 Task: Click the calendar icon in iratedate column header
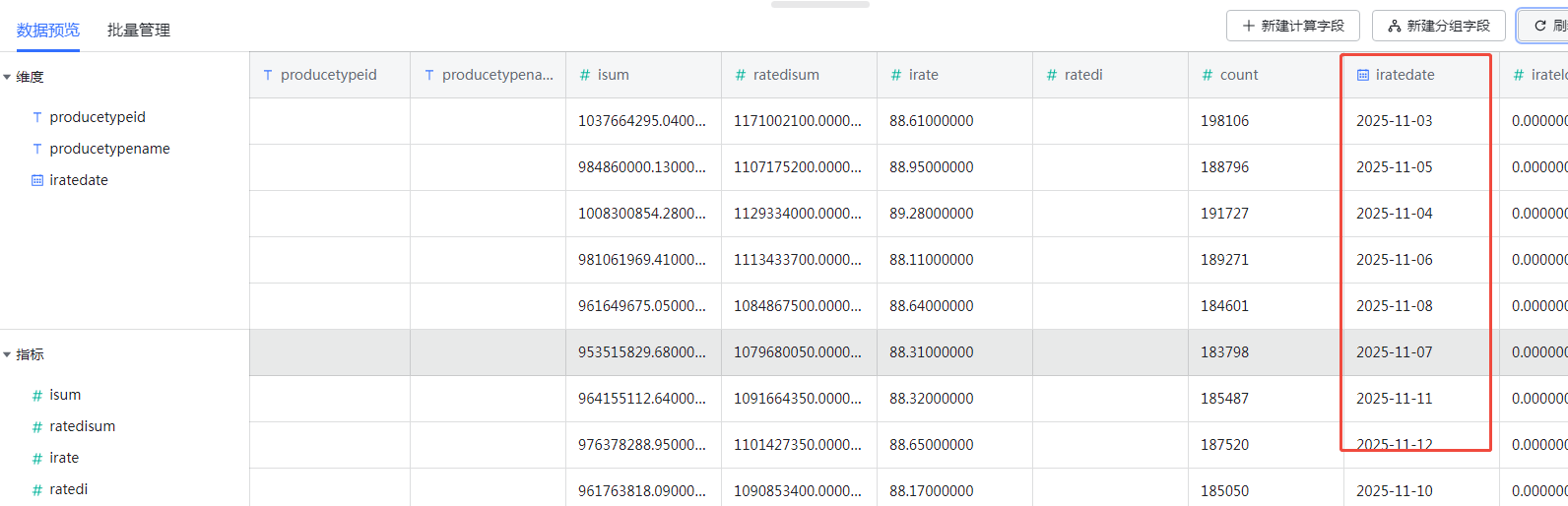pos(1363,75)
